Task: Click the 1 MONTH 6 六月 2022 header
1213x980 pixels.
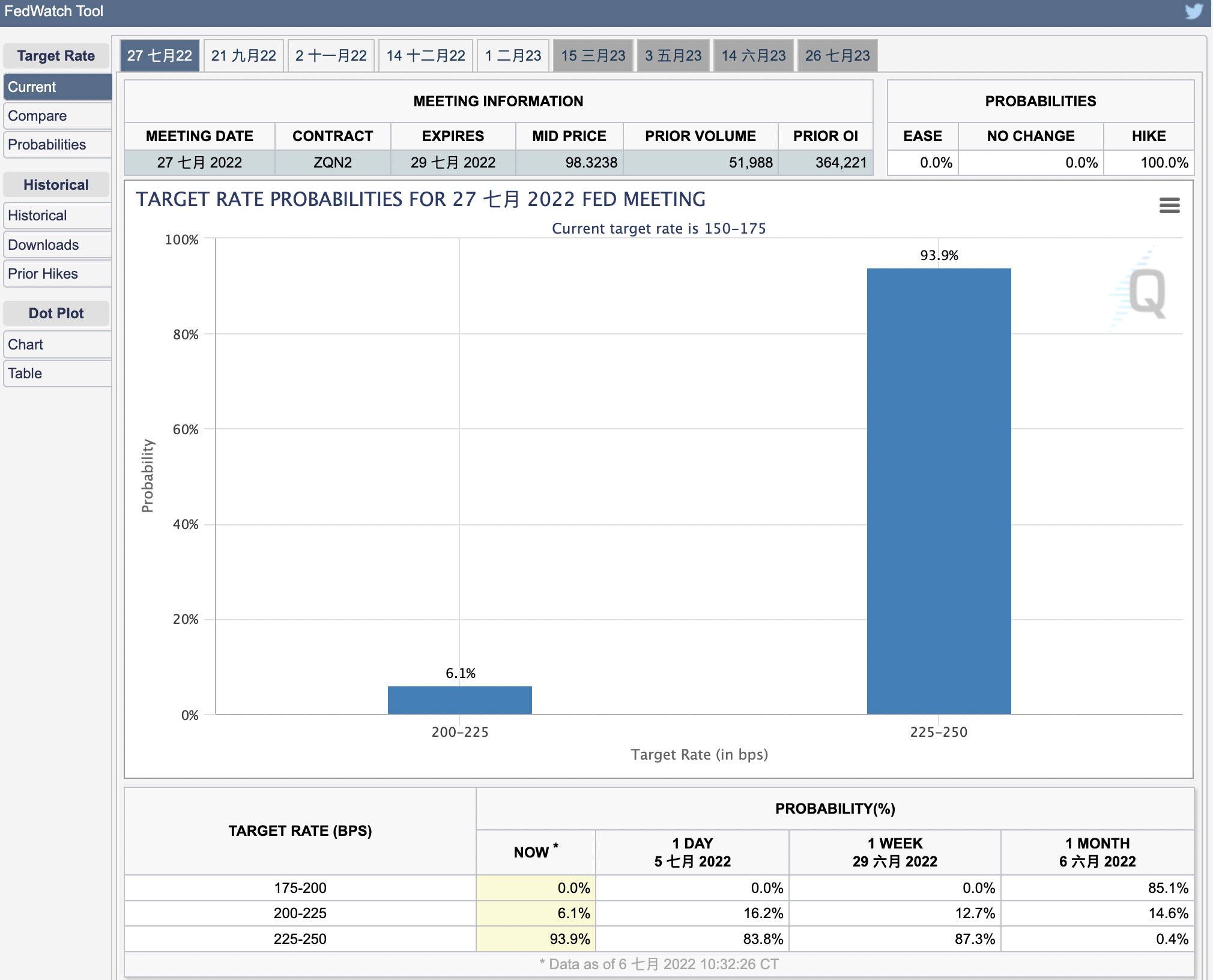Action: coord(1098,852)
